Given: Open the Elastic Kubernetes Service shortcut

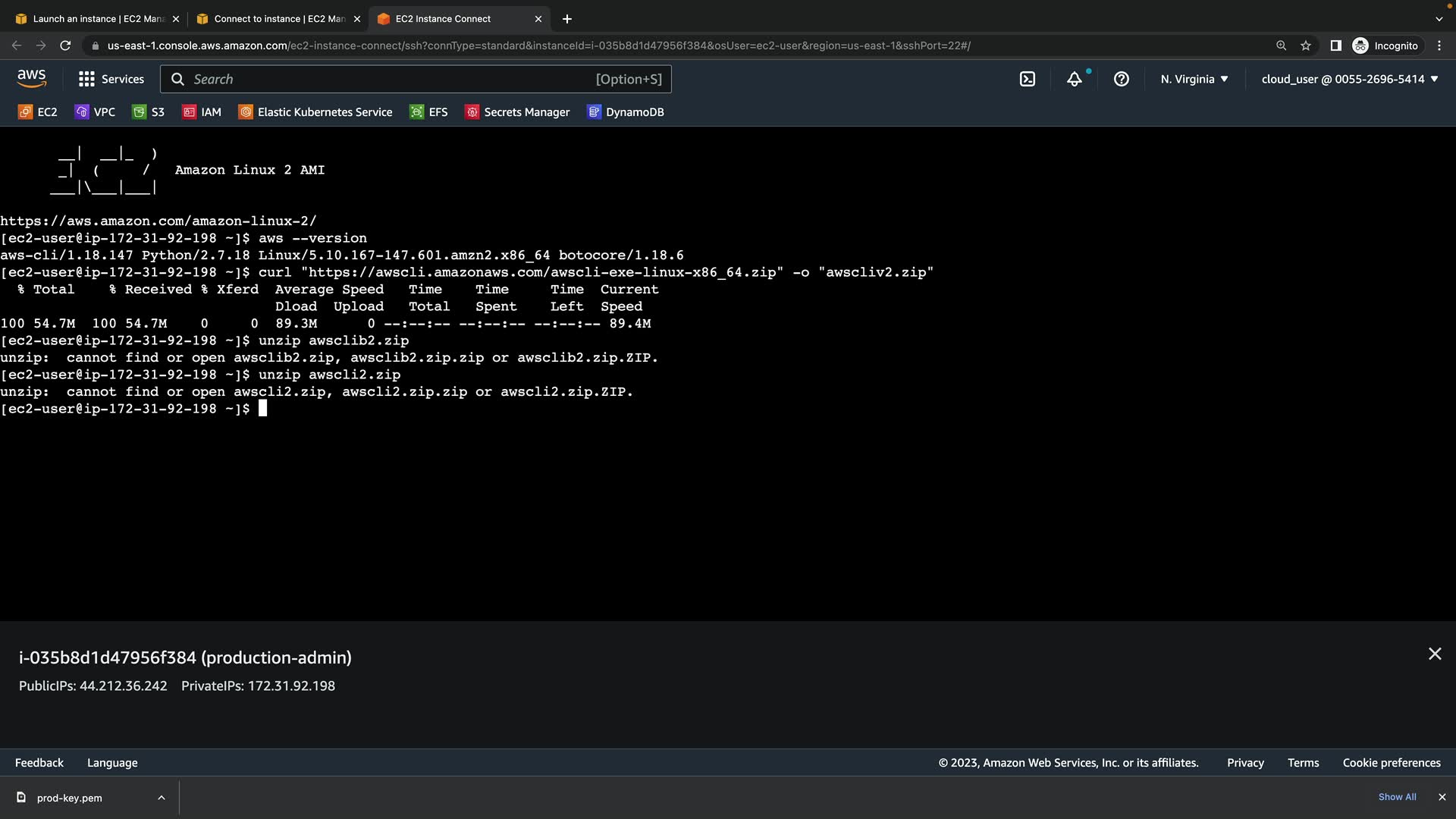Looking at the screenshot, I should click(315, 112).
